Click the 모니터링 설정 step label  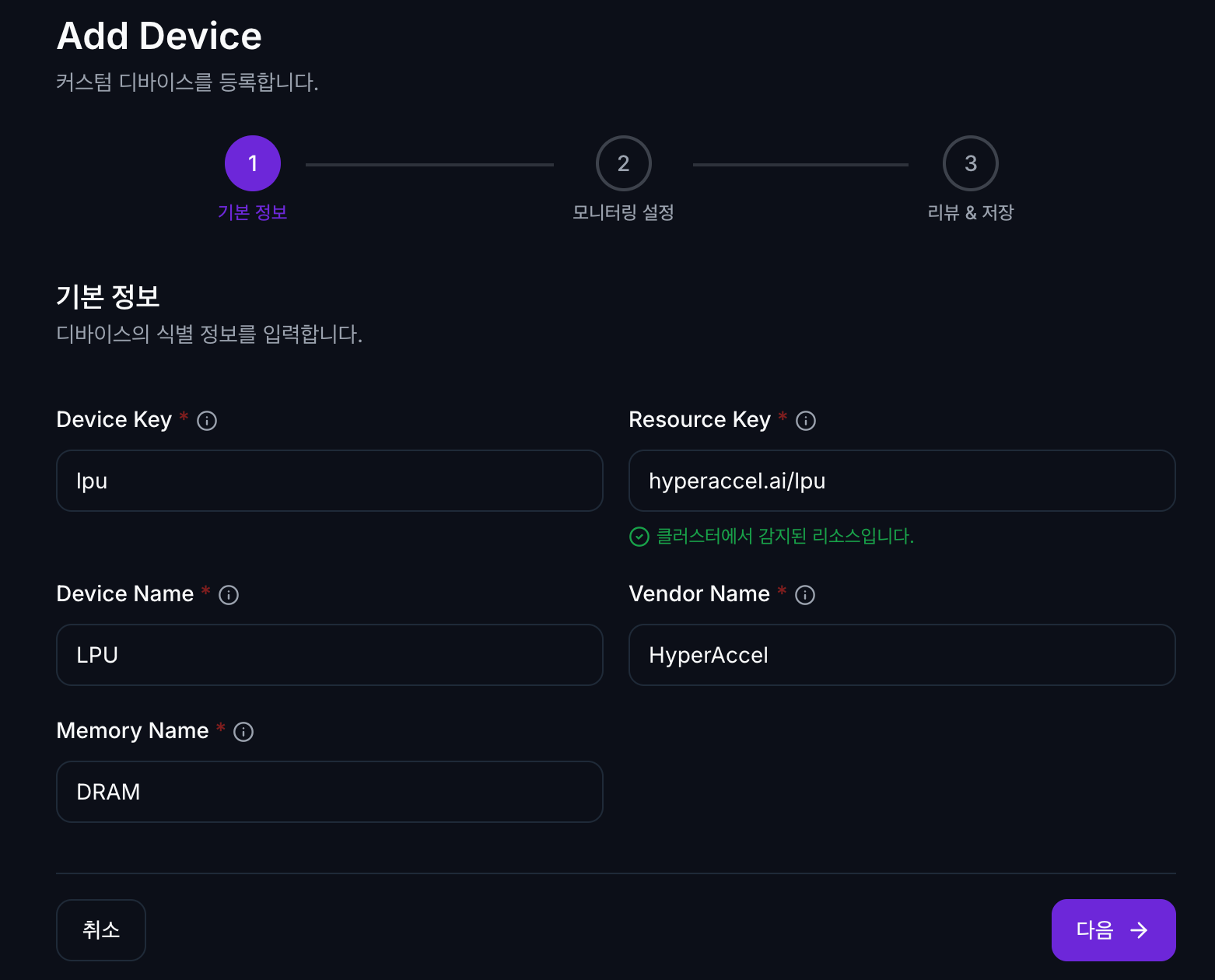point(623,212)
